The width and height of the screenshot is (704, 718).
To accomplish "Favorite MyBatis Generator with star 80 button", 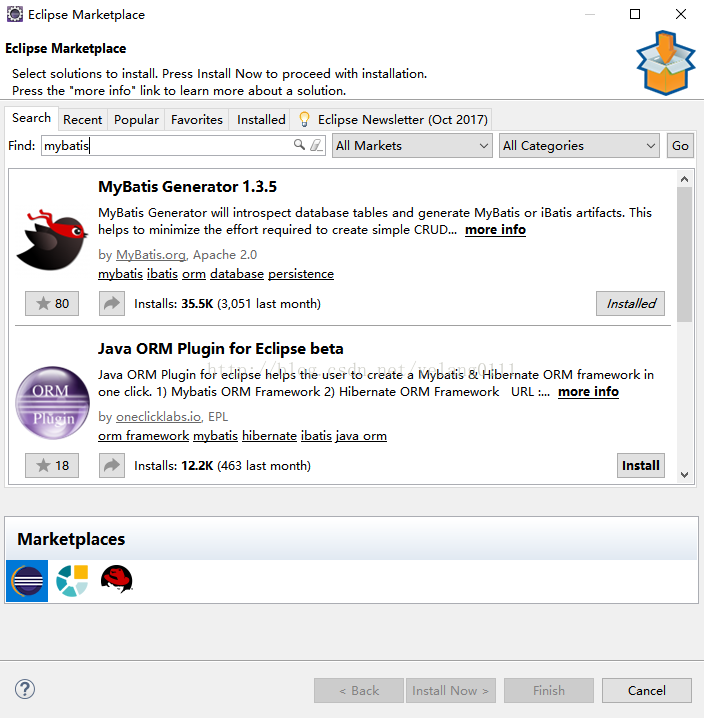I will click(x=52, y=304).
